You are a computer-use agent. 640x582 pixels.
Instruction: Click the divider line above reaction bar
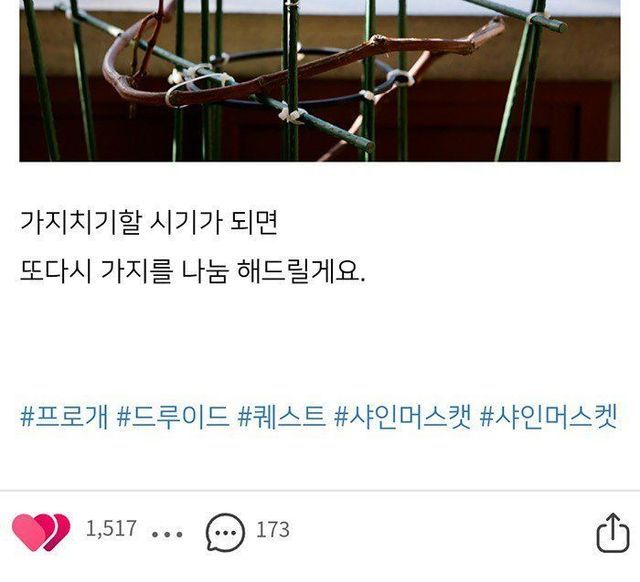tap(320, 491)
